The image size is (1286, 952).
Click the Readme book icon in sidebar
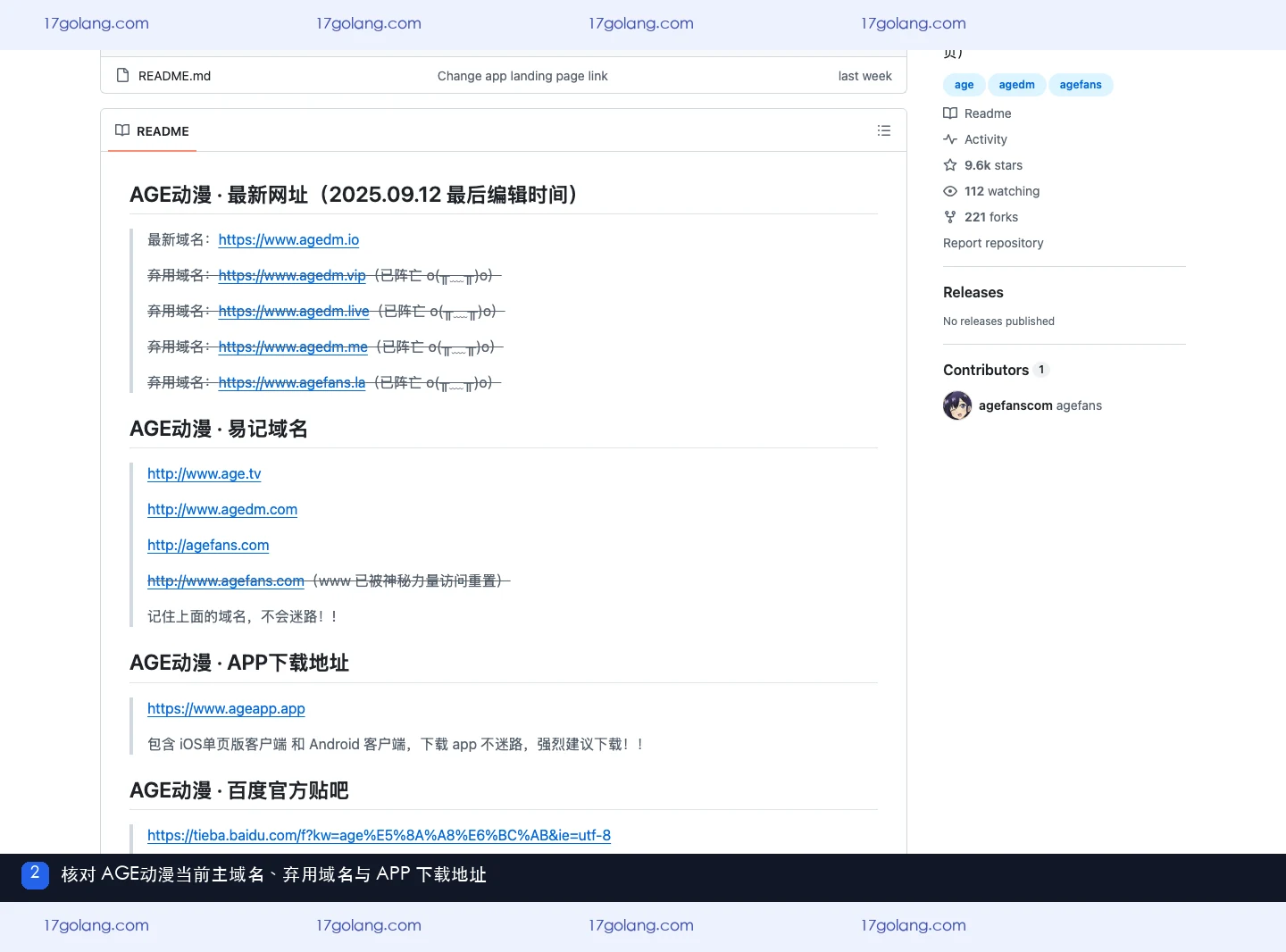950,113
